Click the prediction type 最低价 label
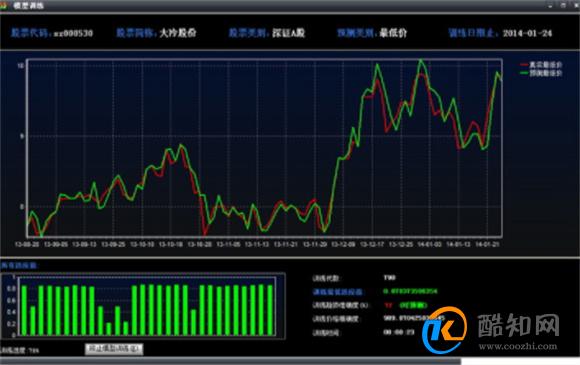 pyautogui.click(x=393, y=33)
